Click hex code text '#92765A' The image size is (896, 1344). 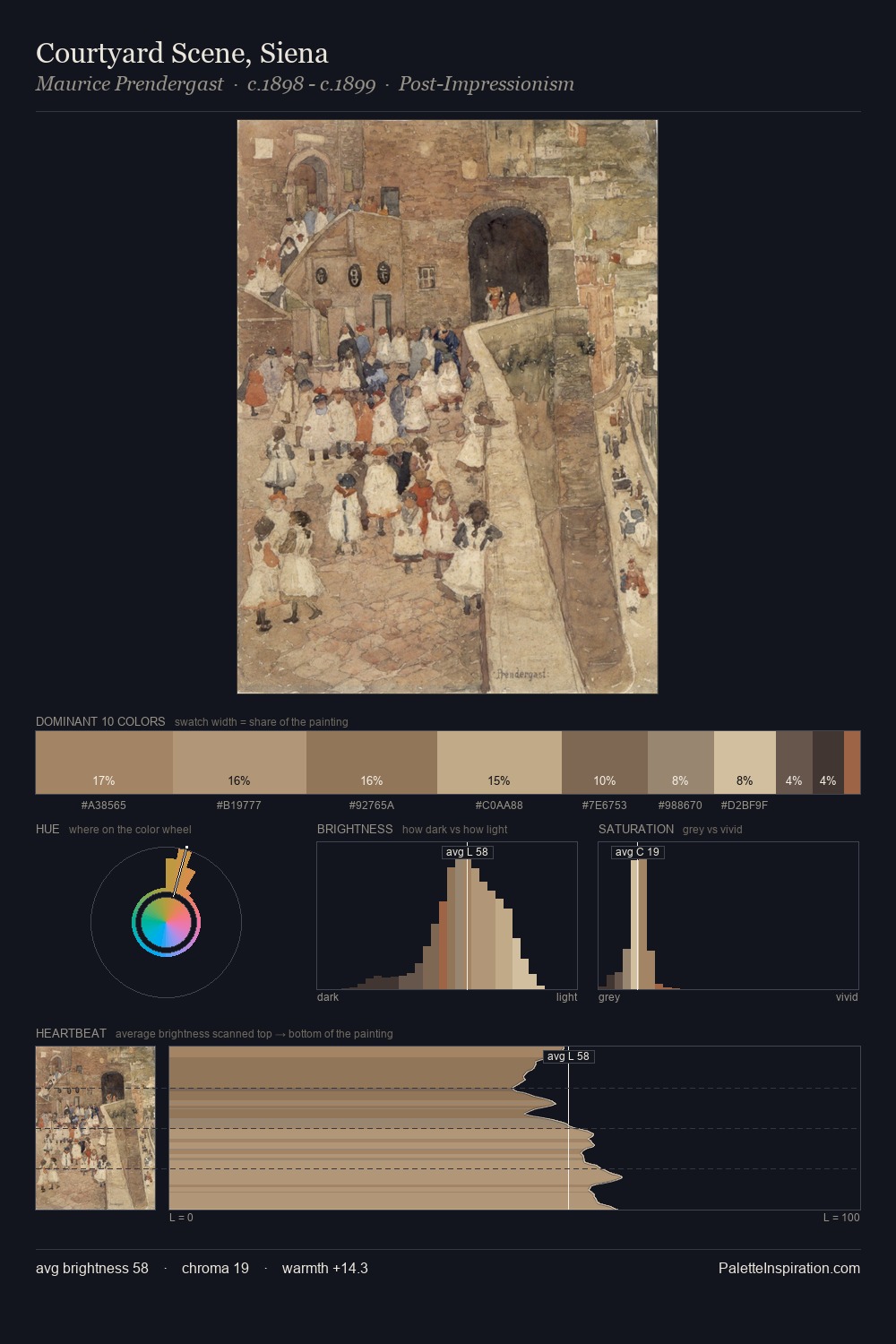(x=372, y=806)
